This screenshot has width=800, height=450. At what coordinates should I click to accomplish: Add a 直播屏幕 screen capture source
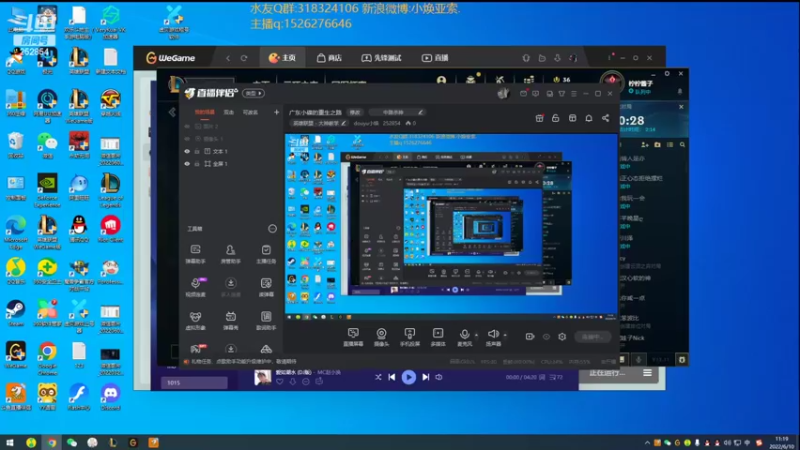click(x=353, y=337)
